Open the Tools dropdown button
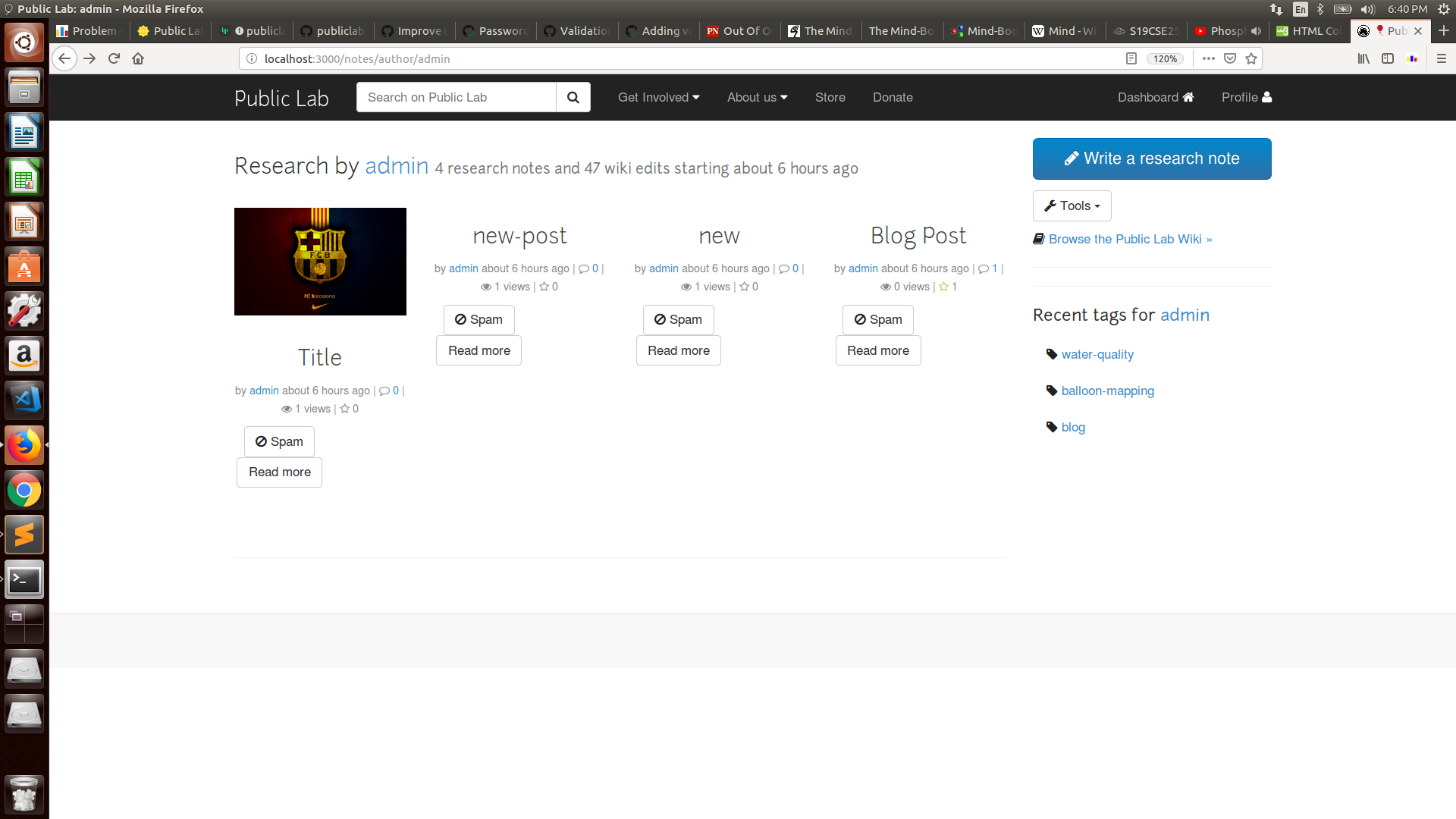This screenshot has width=1456, height=819. pyautogui.click(x=1072, y=206)
